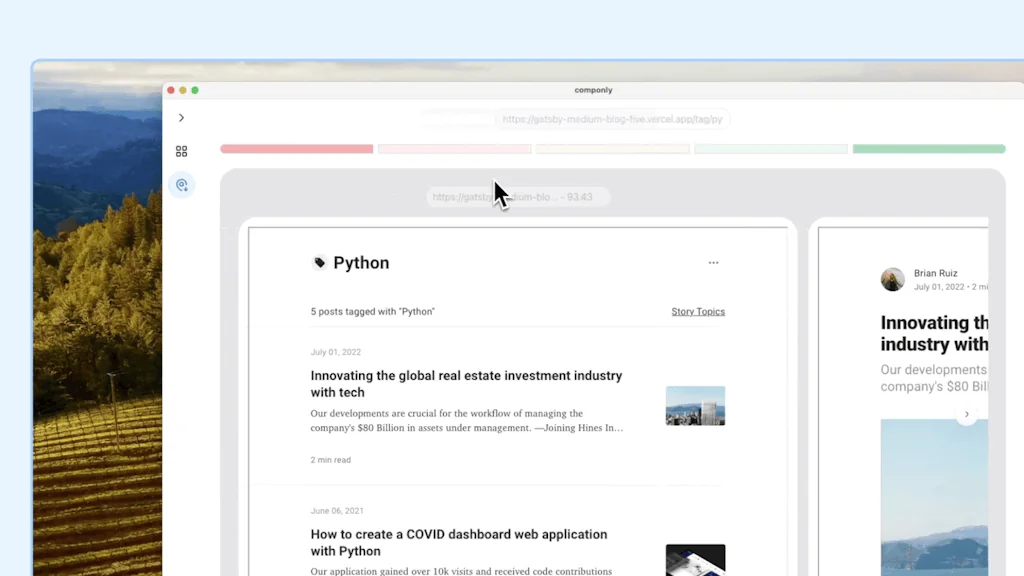1024x576 pixels.
Task: Select the highlighted scan lens tool in sidebar
Action: pyautogui.click(x=181, y=185)
